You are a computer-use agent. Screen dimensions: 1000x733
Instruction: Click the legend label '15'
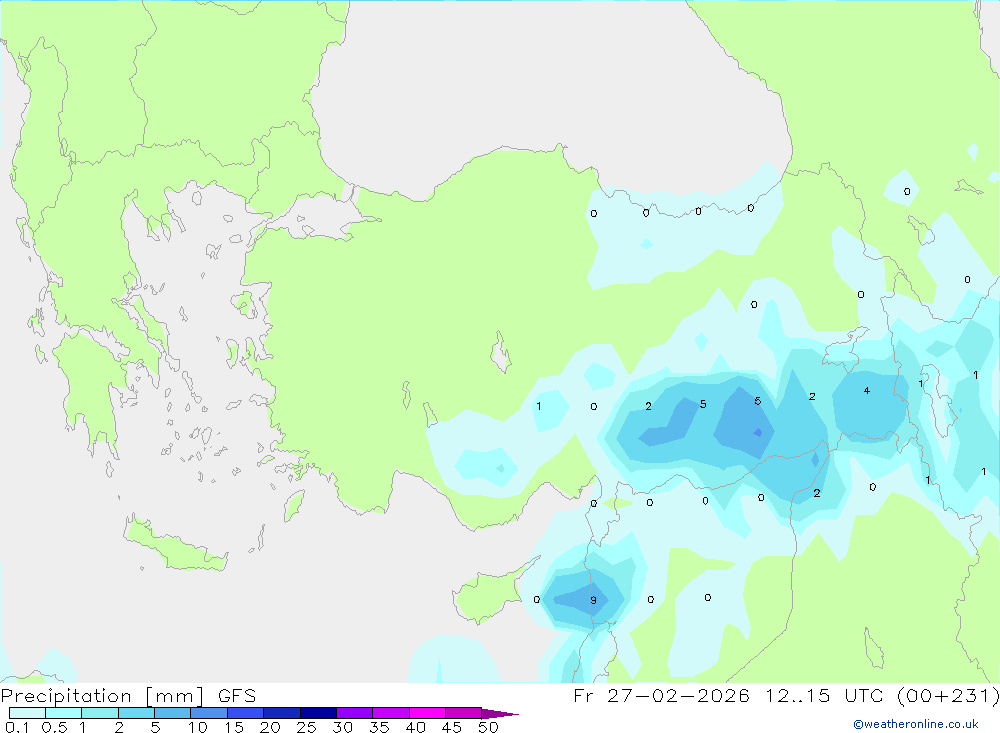tap(233, 727)
